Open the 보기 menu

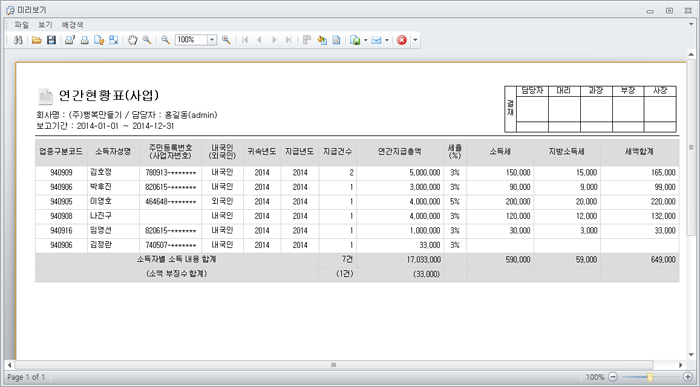point(45,25)
